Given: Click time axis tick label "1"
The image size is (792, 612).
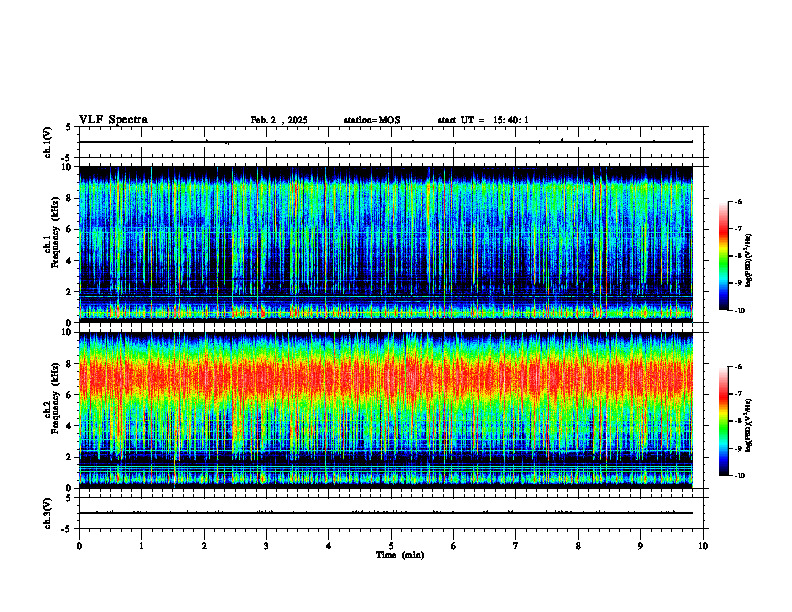Looking at the screenshot, I should tap(141, 546).
